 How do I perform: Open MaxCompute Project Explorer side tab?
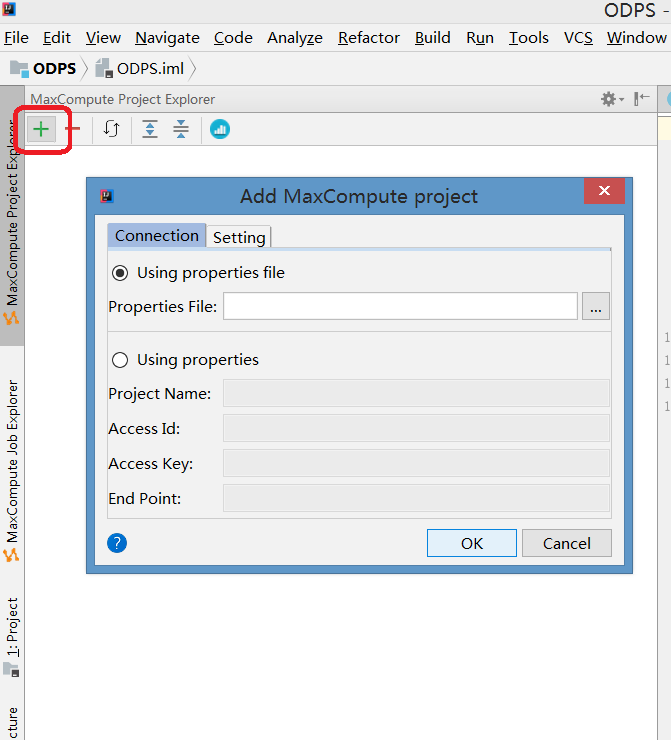point(12,216)
